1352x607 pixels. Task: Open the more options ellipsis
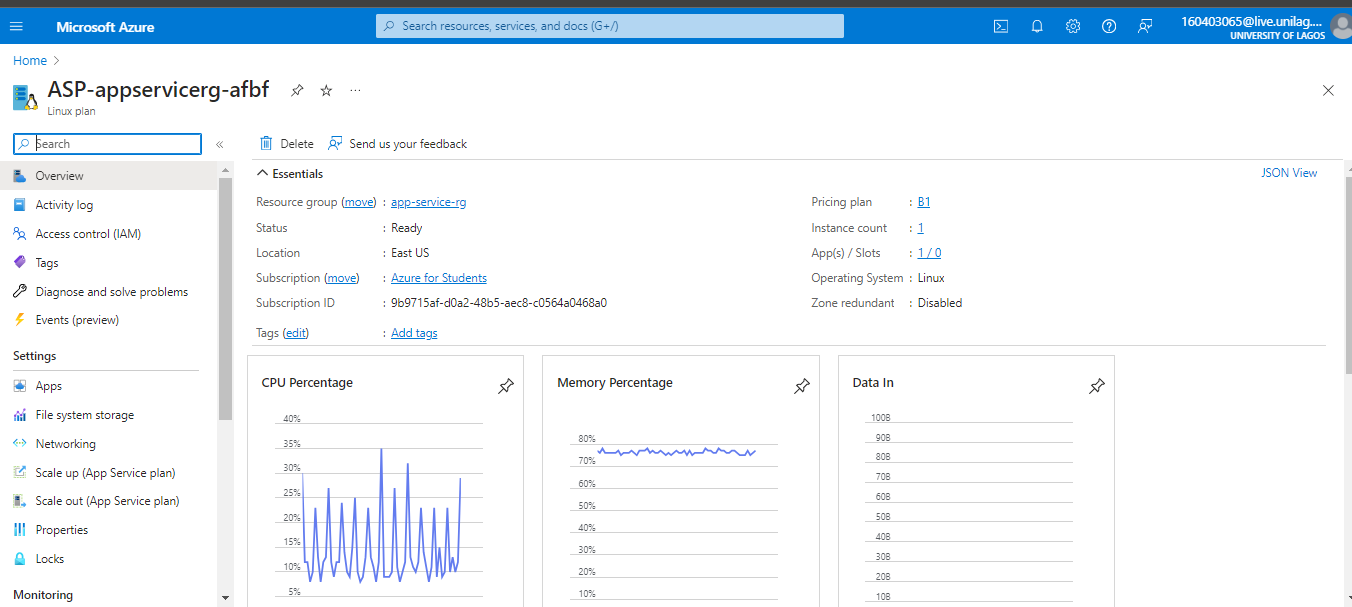point(355,91)
